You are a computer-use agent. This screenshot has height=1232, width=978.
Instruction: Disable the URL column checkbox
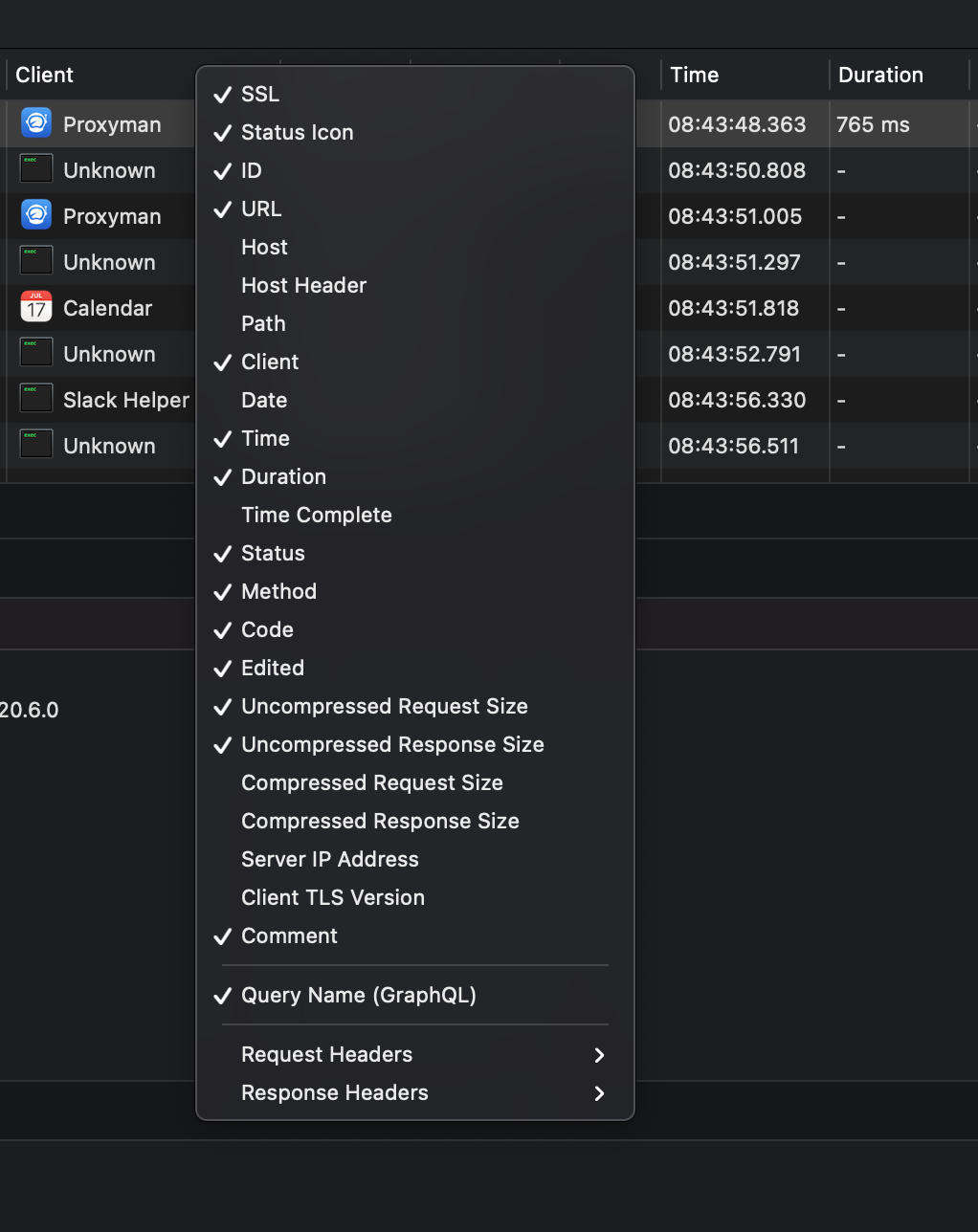click(261, 209)
